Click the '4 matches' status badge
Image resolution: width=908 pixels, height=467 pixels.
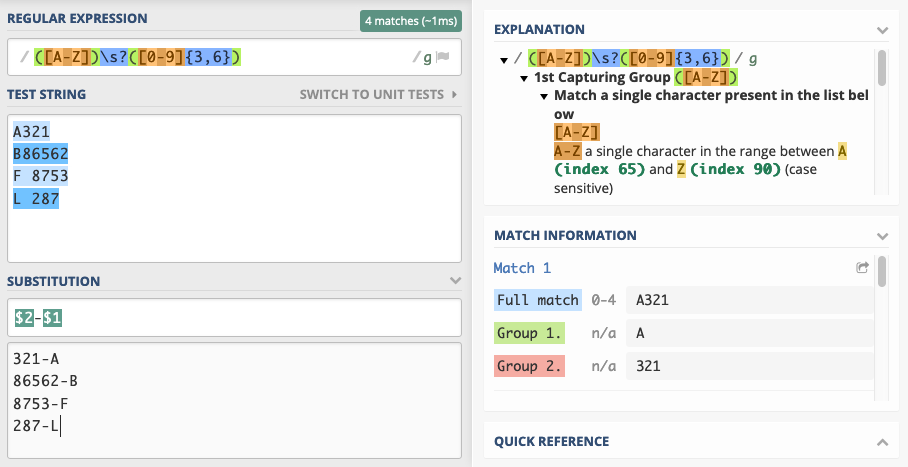tap(411, 21)
